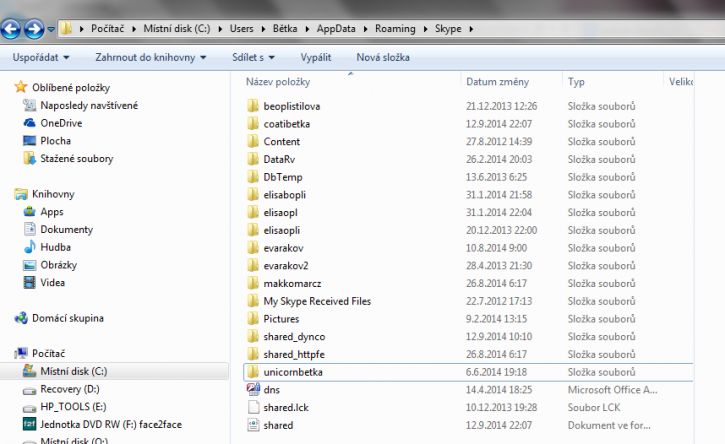Screen dimensions: 725x444
Task: Expand the arrow after Roaming in breadcrumb
Action: pyautogui.click(x=425, y=29)
